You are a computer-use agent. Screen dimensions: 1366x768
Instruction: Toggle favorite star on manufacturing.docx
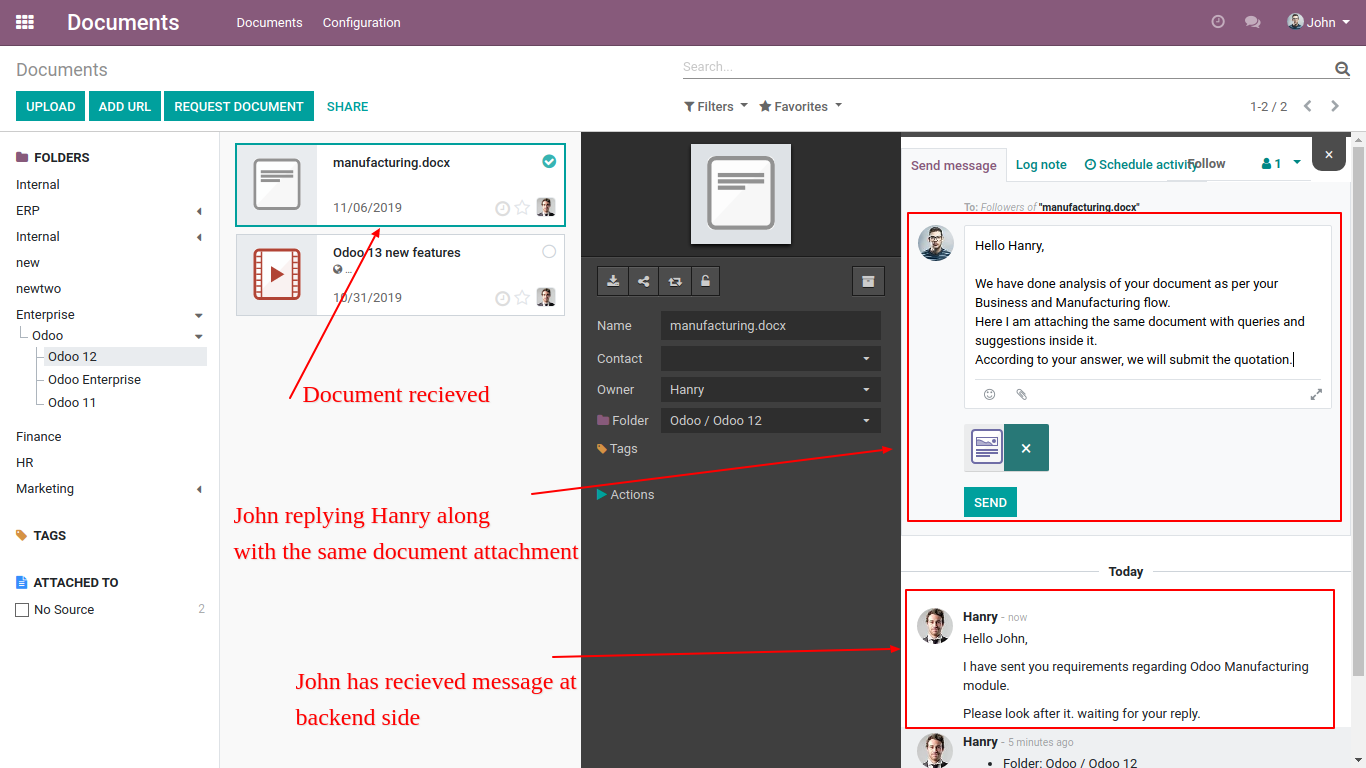click(522, 208)
